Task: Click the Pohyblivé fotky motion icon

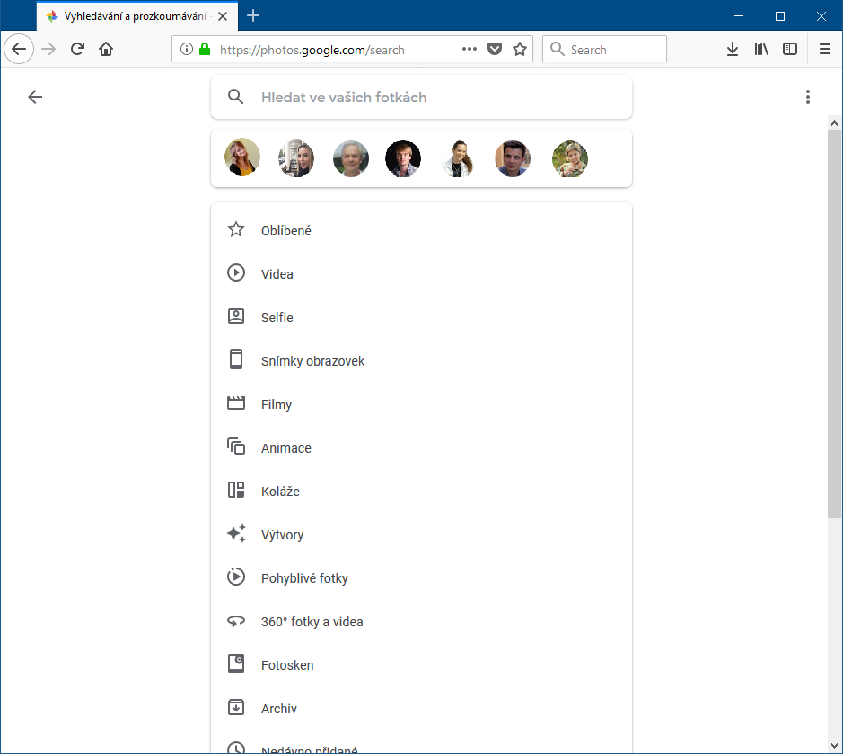Action: (235, 577)
